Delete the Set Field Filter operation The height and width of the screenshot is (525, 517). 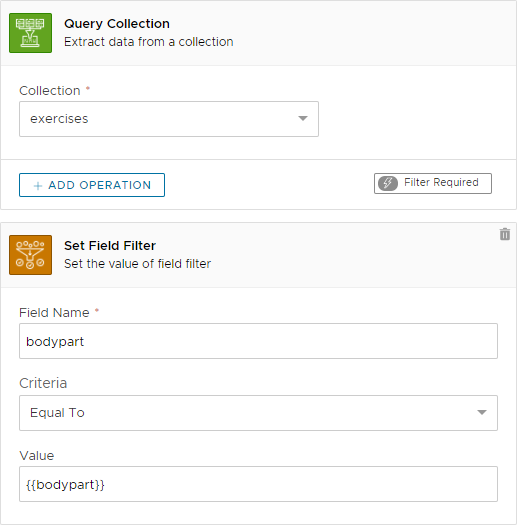tap(505, 234)
